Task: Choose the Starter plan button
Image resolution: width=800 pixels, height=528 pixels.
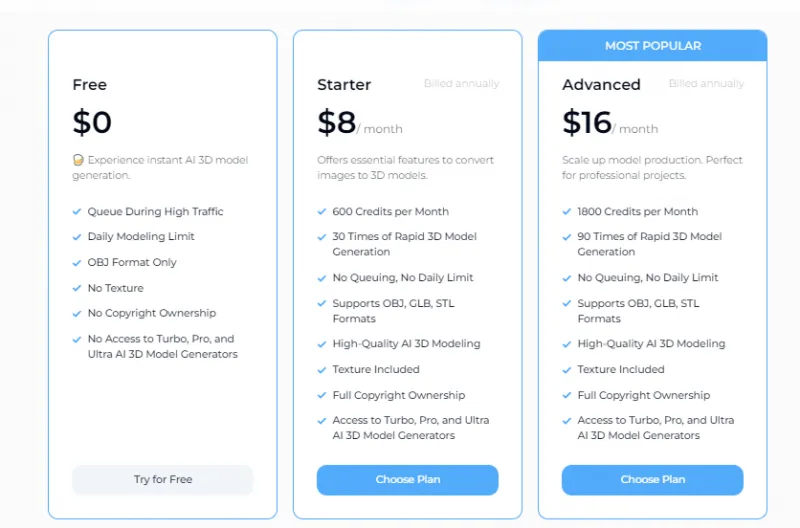Action: click(x=407, y=480)
